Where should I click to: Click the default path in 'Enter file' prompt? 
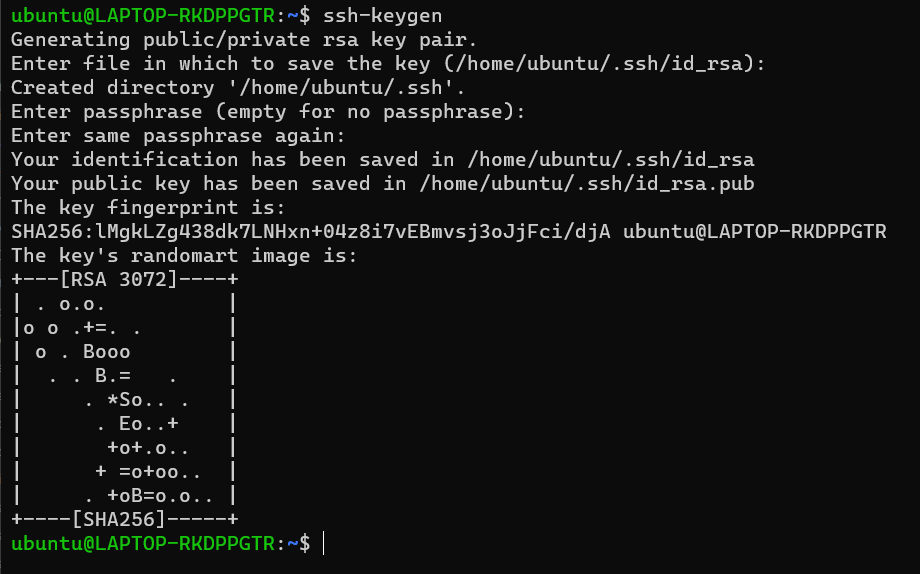(599, 63)
